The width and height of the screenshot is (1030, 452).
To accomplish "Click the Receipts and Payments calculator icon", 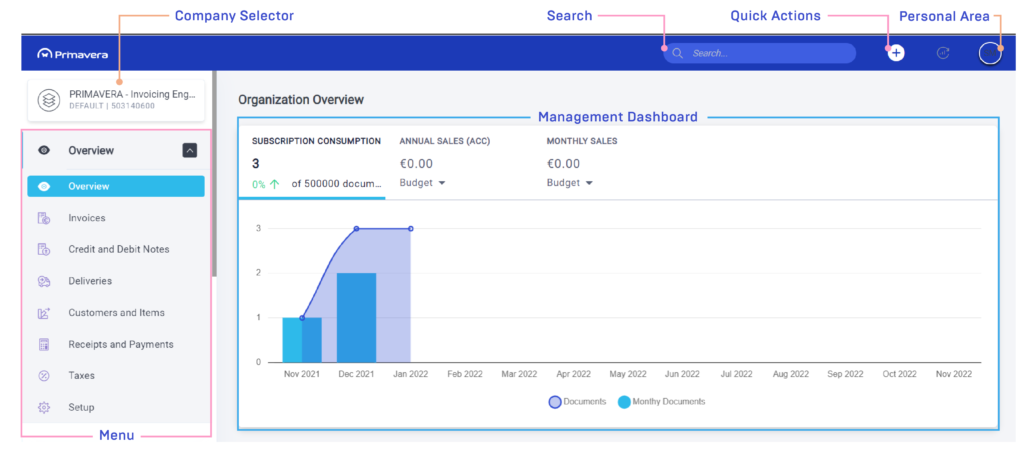I will [x=44, y=344].
